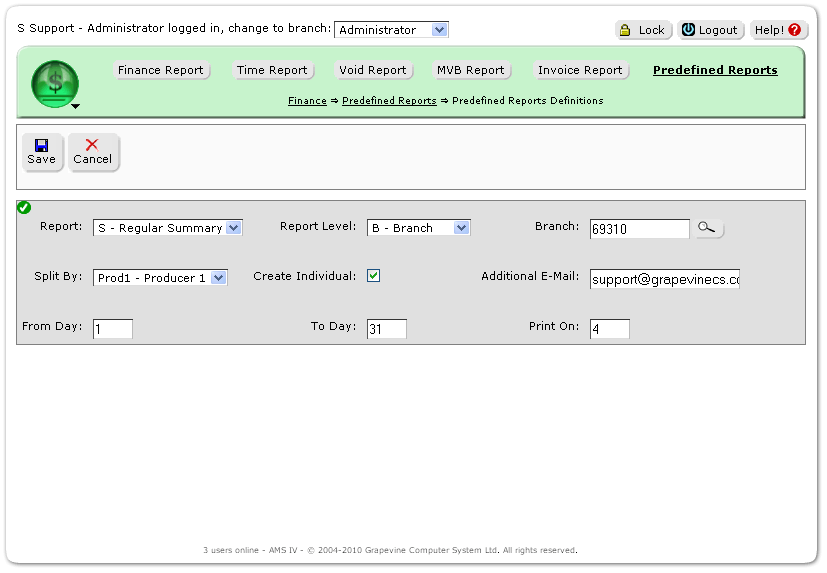The image size is (827, 573).
Task: Click the Lock padlock button
Action: click(x=642, y=30)
